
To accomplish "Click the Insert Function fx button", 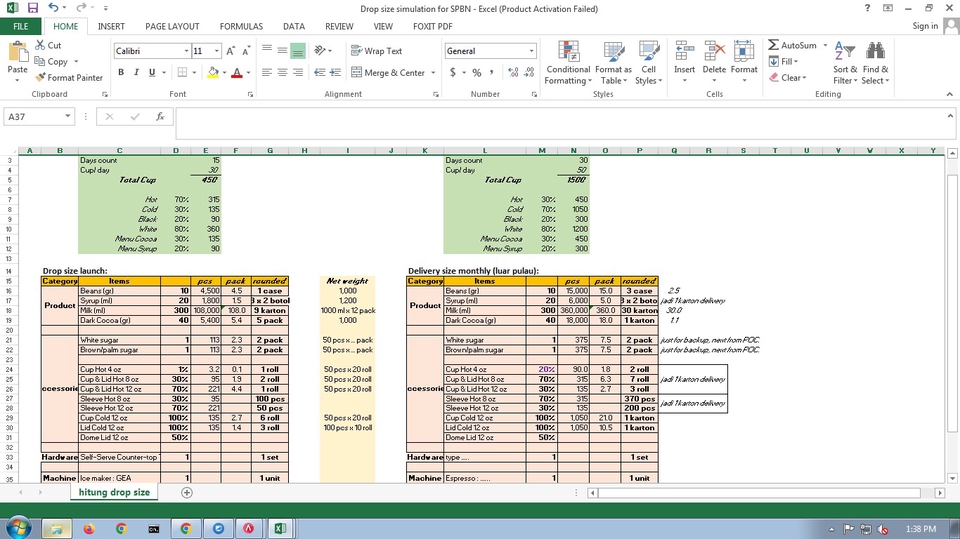I will [160, 116].
